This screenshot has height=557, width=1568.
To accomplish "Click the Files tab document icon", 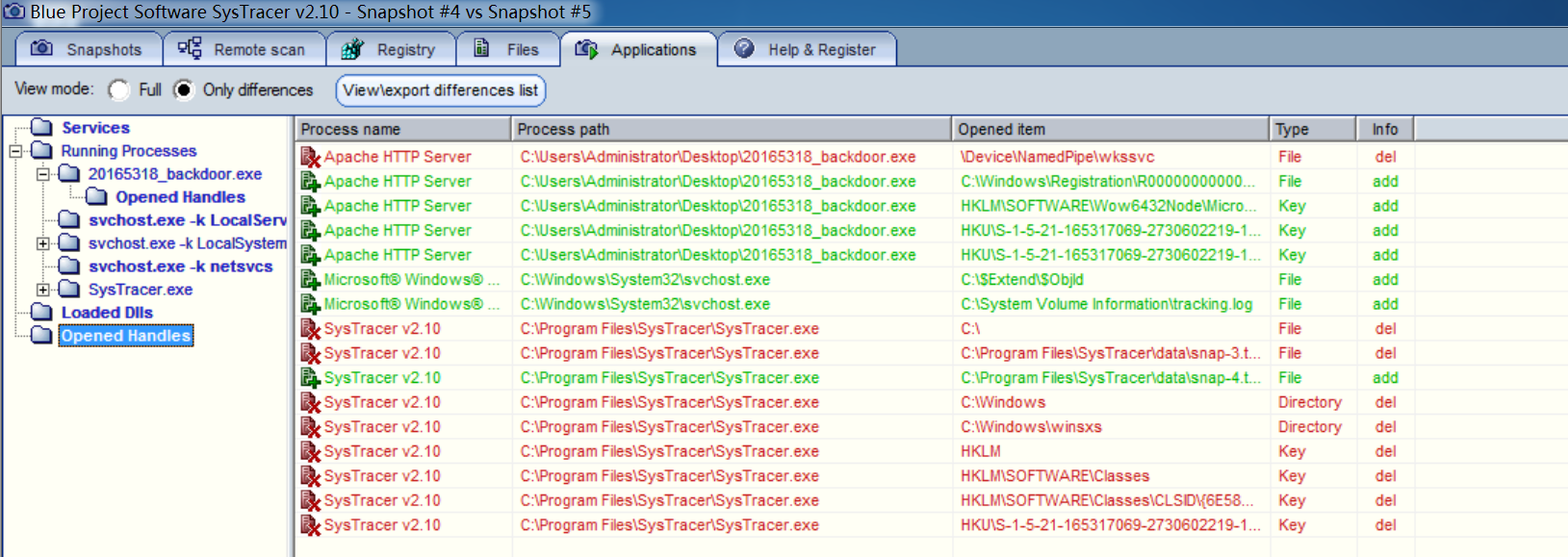I will (482, 48).
